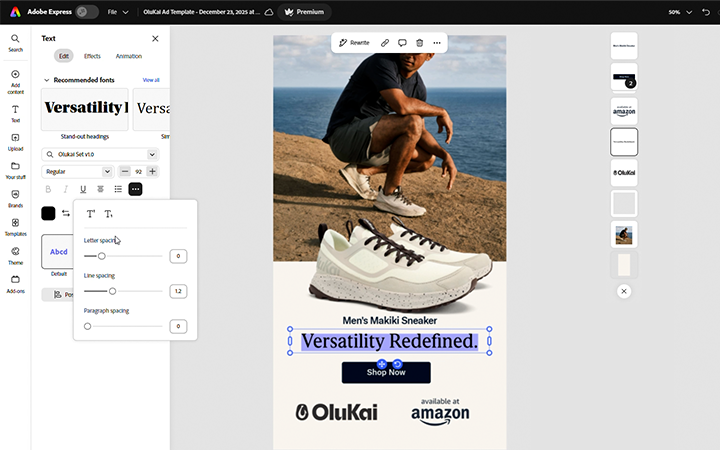Switch to the Animation tab
720x450 pixels.
(x=128, y=56)
